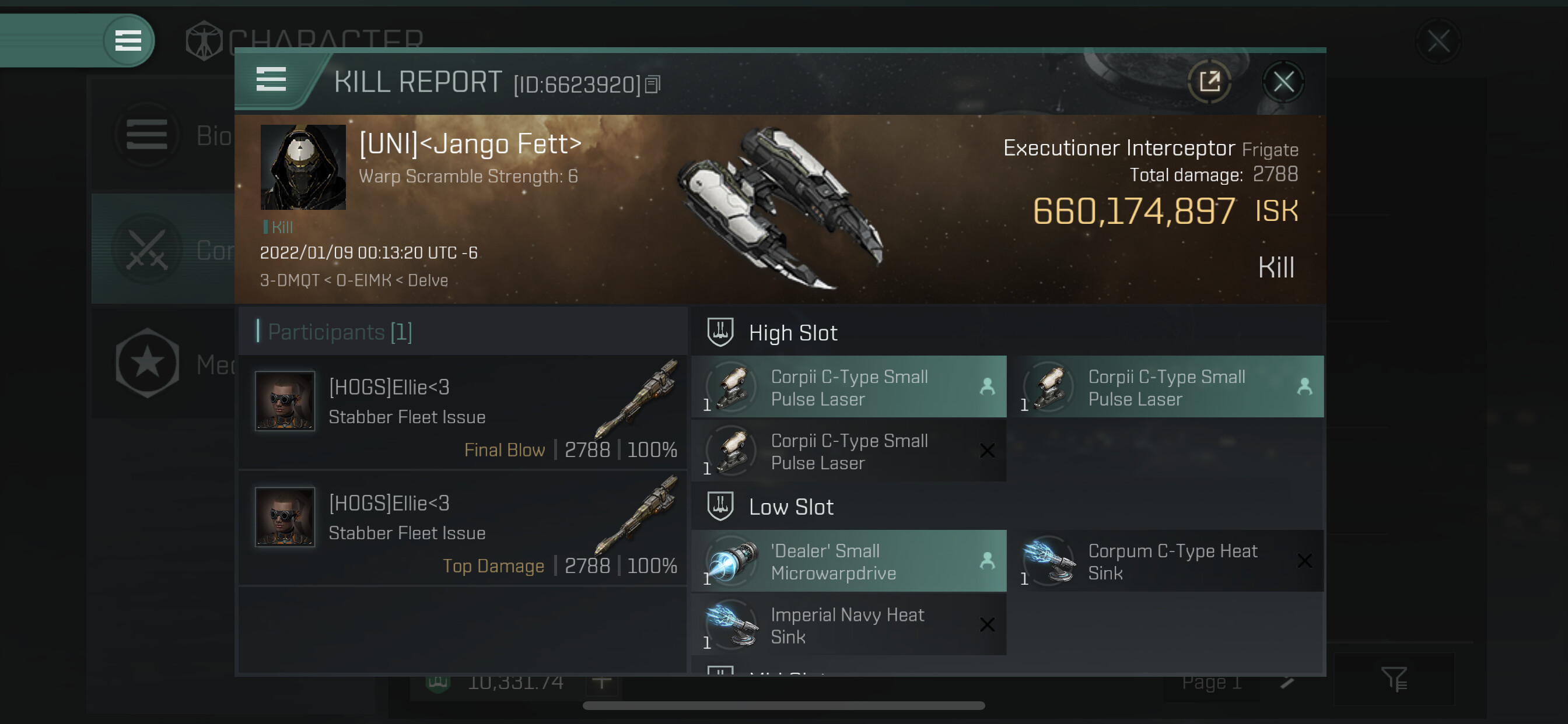Select the 'Dealer' Small Microwarpdrive item
1568x724 pixels.
point(849,561)
